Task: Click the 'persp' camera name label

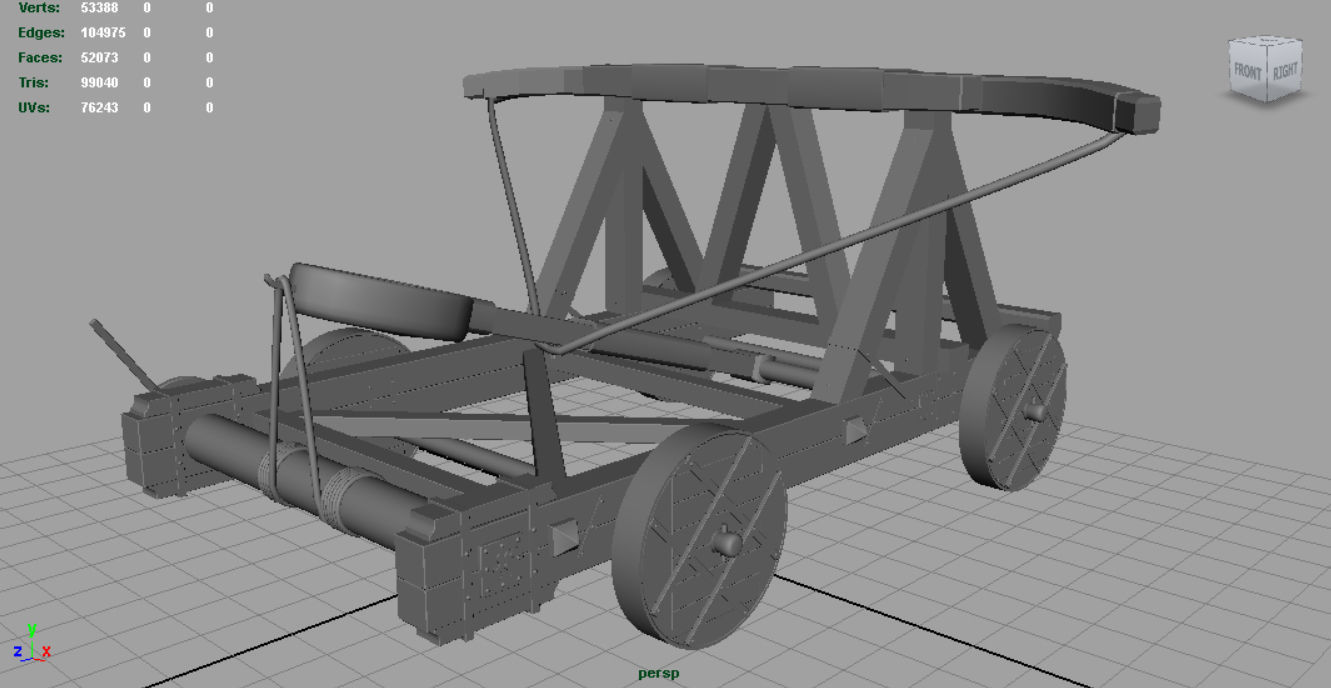Action: click(658, 673)
